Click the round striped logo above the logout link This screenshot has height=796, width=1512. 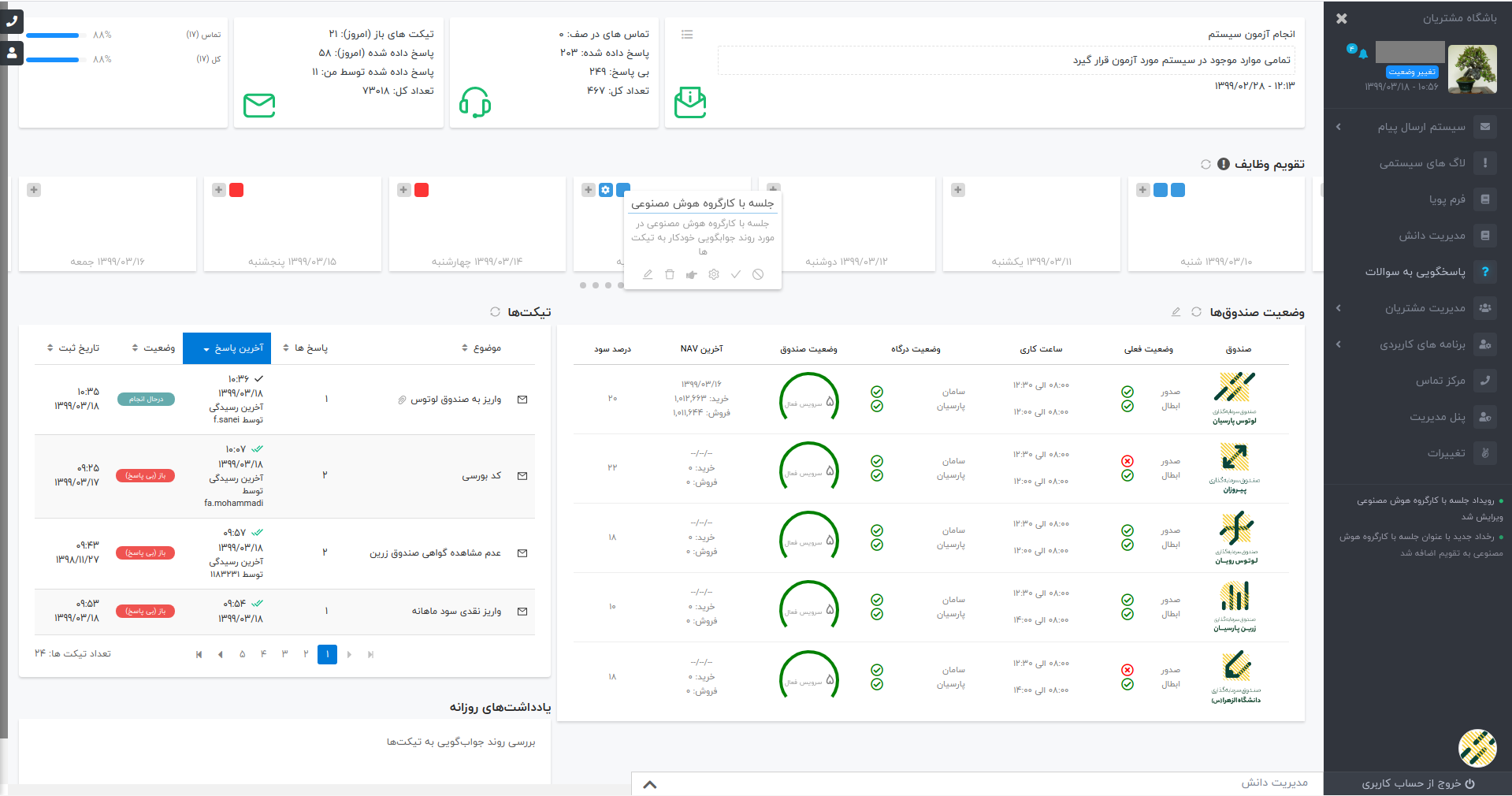[1477, 748]
